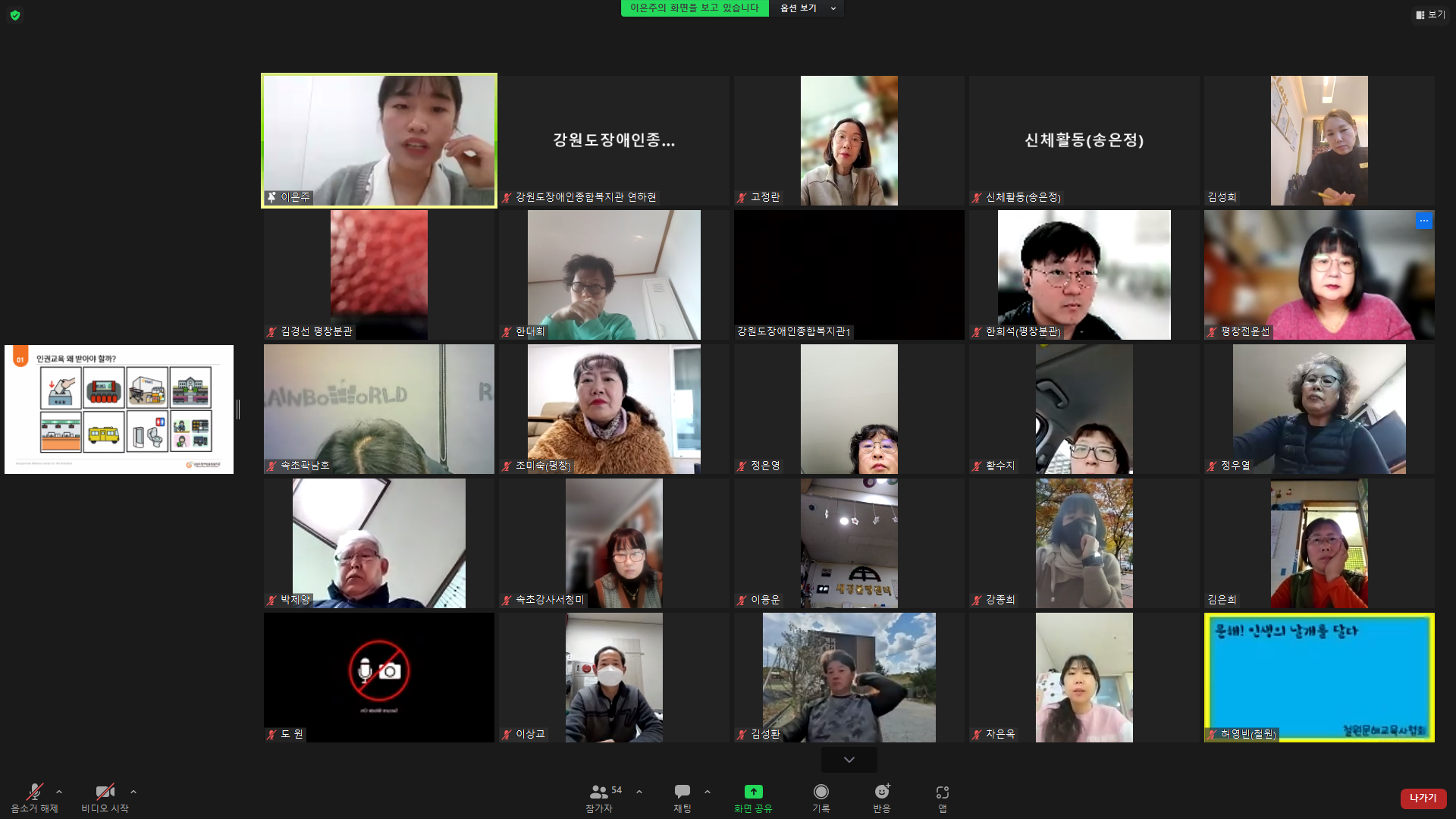The height and width of the screenshot is (819, 1456).
Task: Click muted mic icon beside 고정란
Action: pos(742,198)
